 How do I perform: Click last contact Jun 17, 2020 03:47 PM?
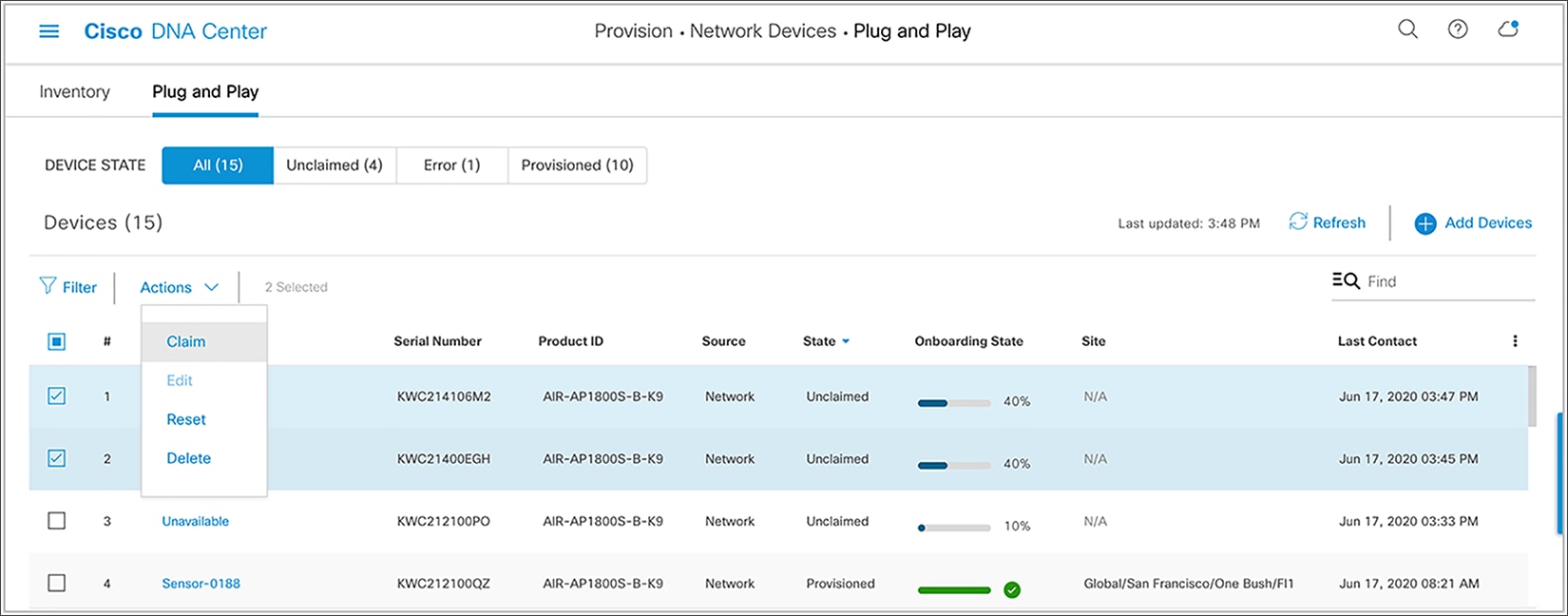[1408, 396]
